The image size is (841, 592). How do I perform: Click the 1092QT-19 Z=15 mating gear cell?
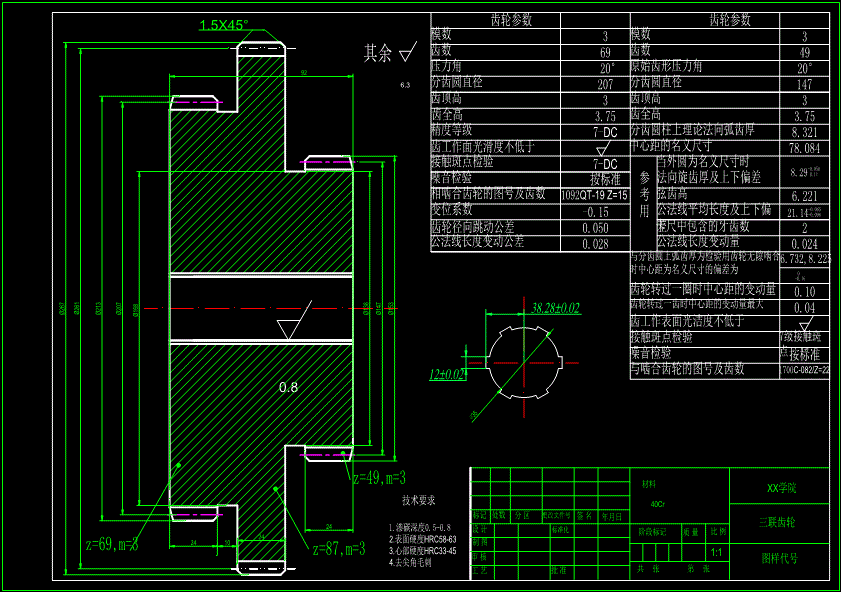click(x=595, y=196)
